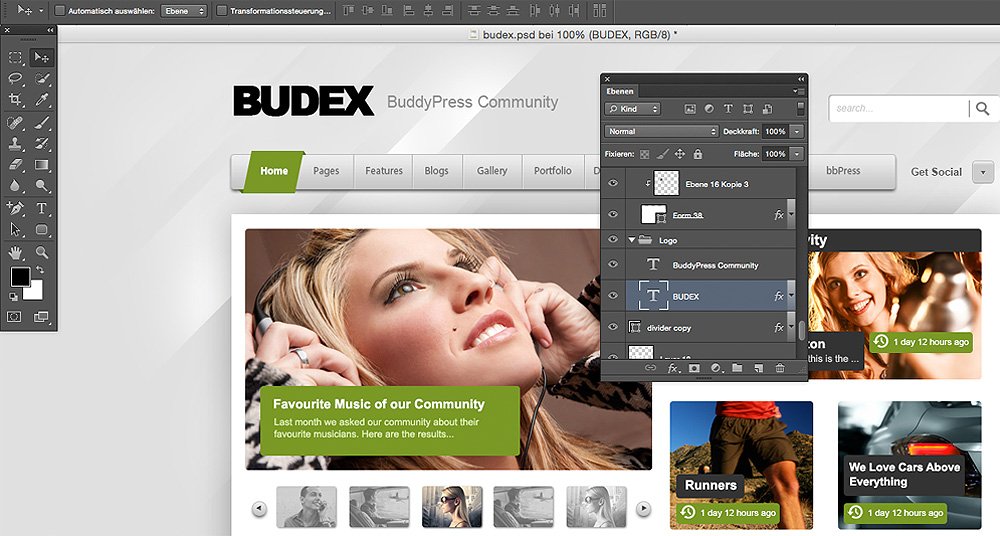This screenshot has height=536, width=1000.
Task: Hide the Form 38 layer
Action: click(x=613, y=214)
